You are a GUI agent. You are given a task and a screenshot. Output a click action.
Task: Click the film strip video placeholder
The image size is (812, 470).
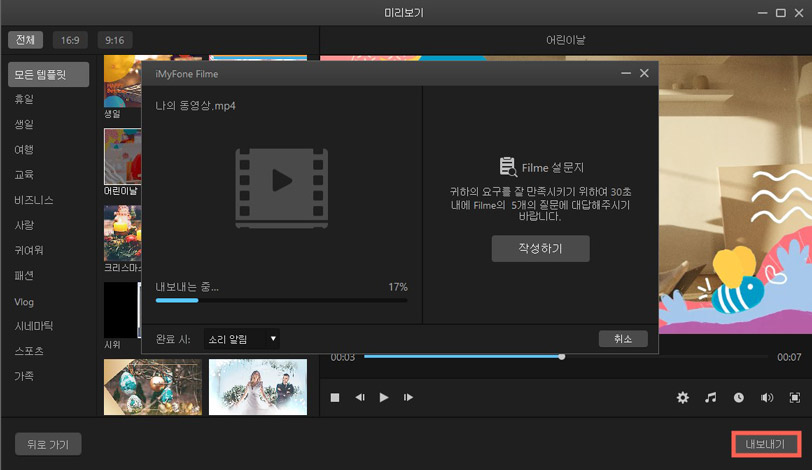[282, 188]
